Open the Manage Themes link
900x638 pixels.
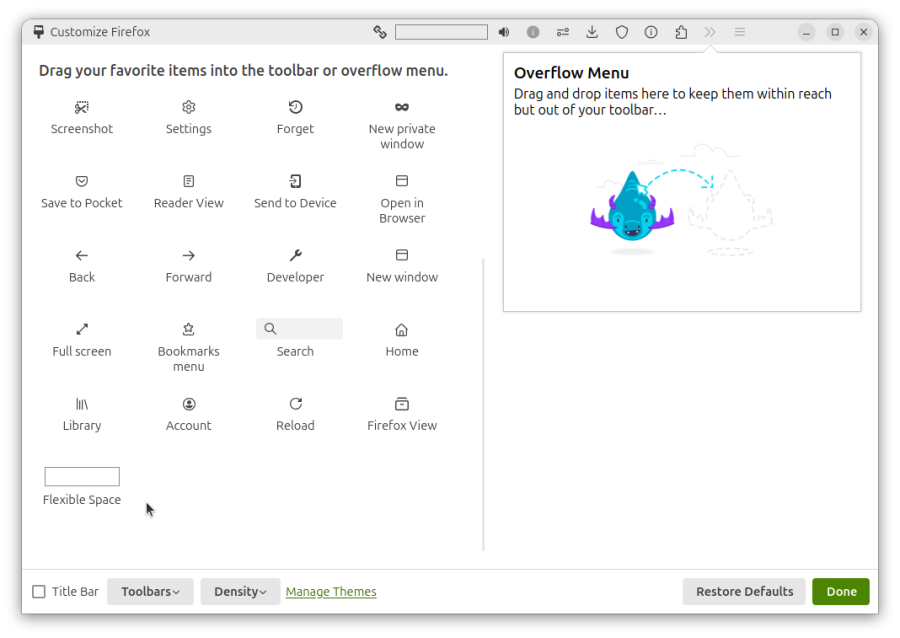click(x=331, y=592)
